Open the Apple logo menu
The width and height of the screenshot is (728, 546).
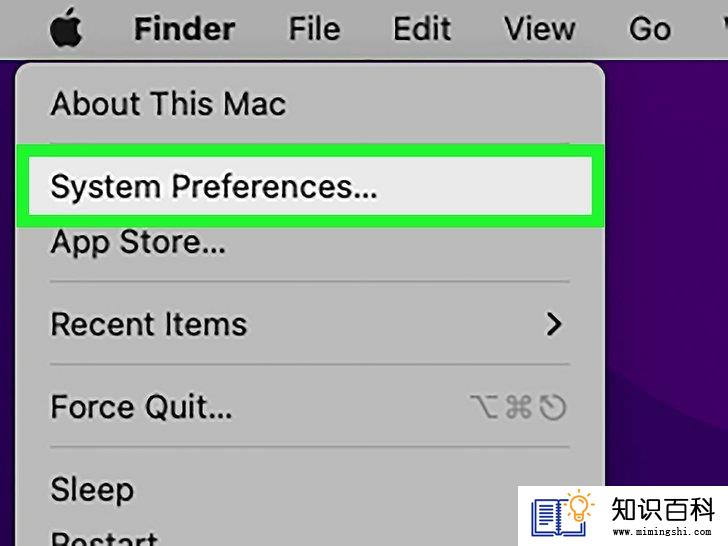(x=66, y=28)
